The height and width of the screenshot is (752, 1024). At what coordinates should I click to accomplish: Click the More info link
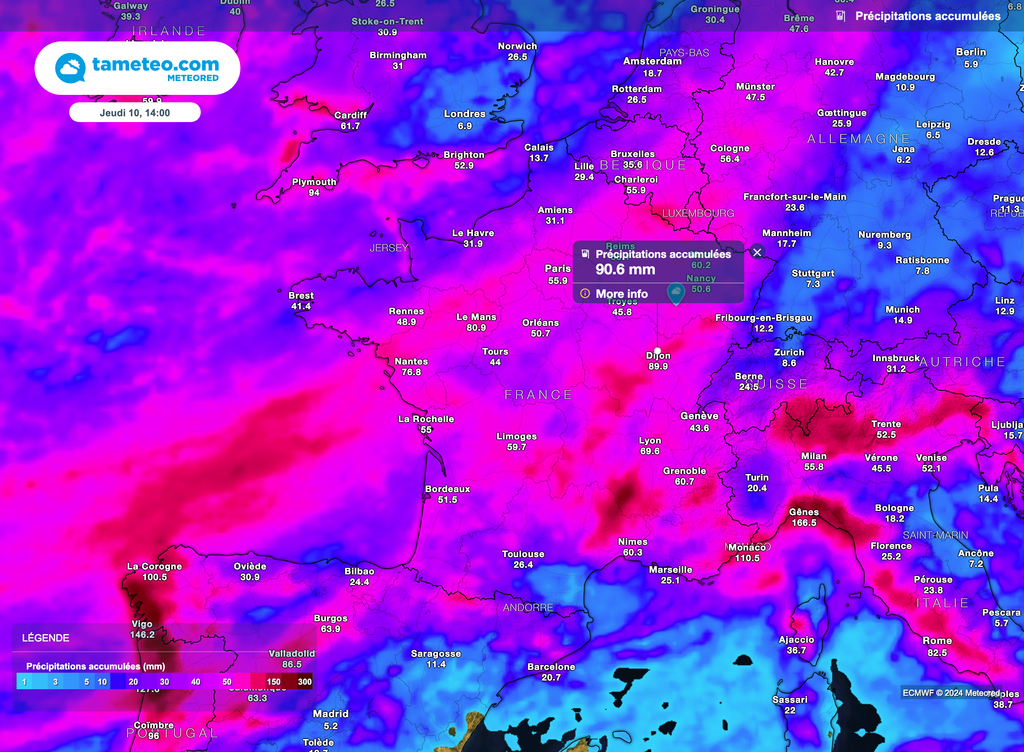pos(621,294)
